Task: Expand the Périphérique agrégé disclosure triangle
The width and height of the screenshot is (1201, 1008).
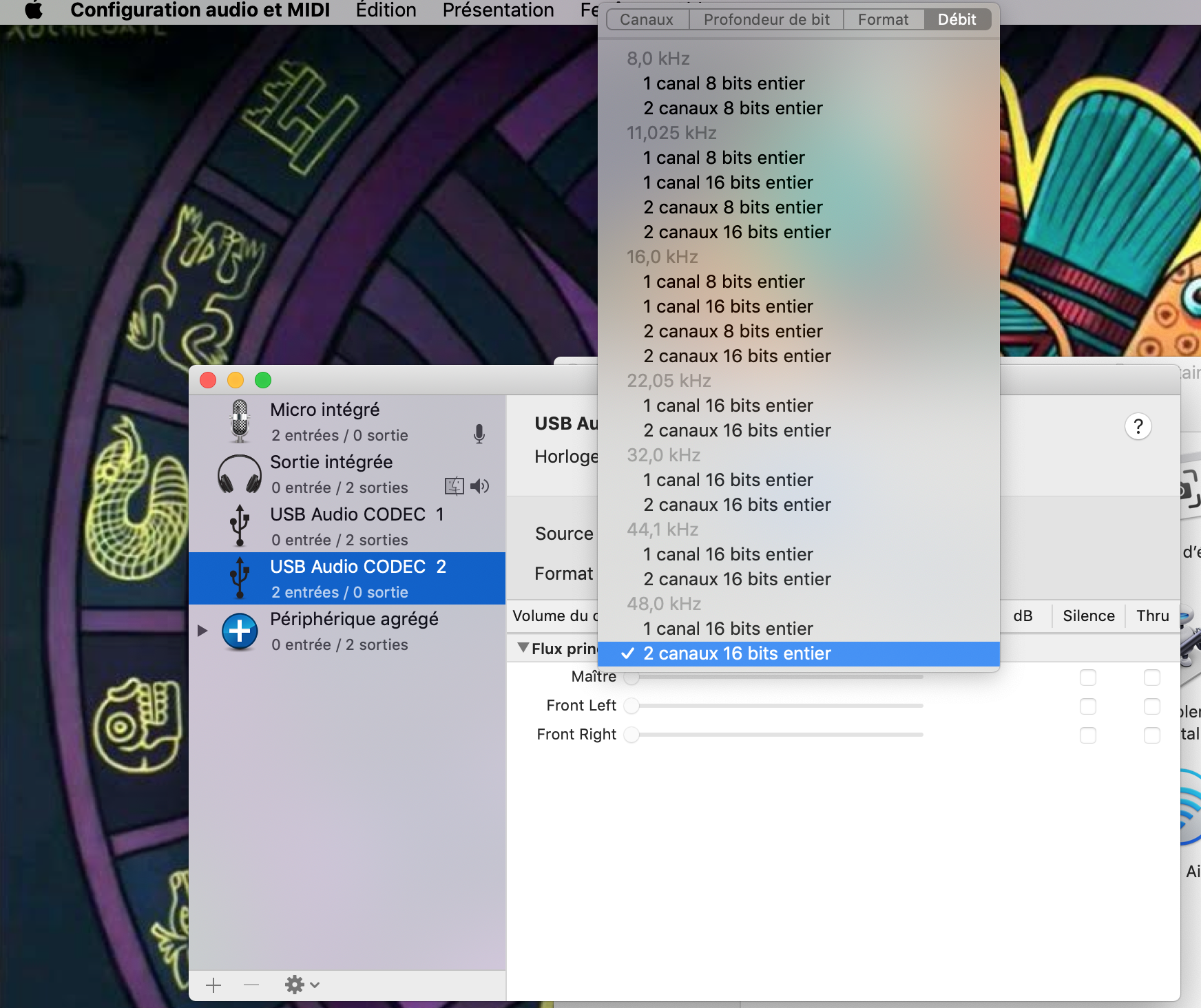Action: [x=202, y=631]
